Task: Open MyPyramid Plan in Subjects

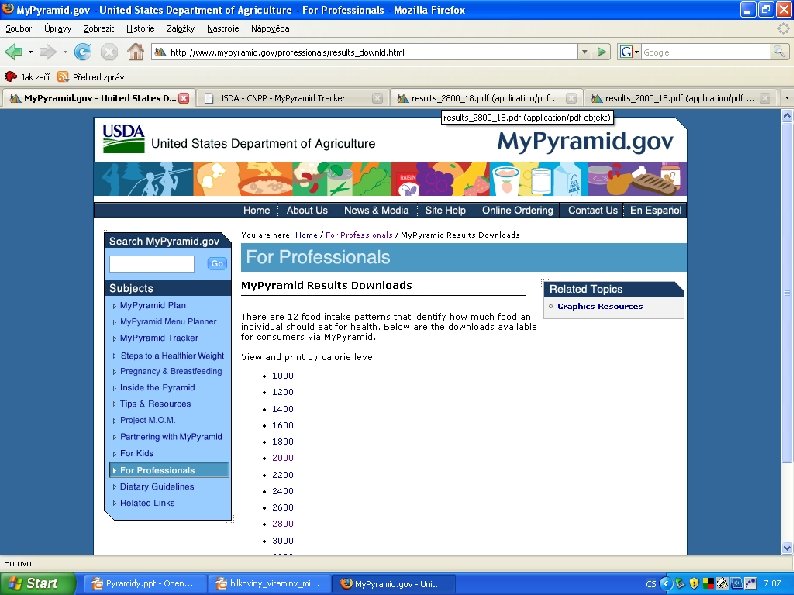Action: click(152, 305)
